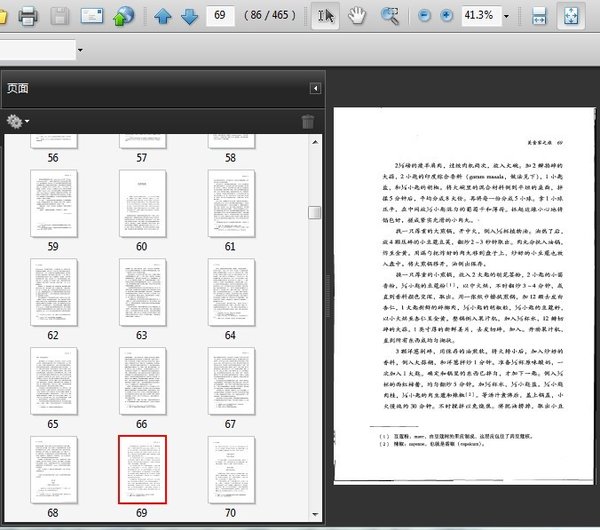600x530 pixels.
Task: Select the Marquee Zoom magnifier tool
Action: tap(390, 16)
